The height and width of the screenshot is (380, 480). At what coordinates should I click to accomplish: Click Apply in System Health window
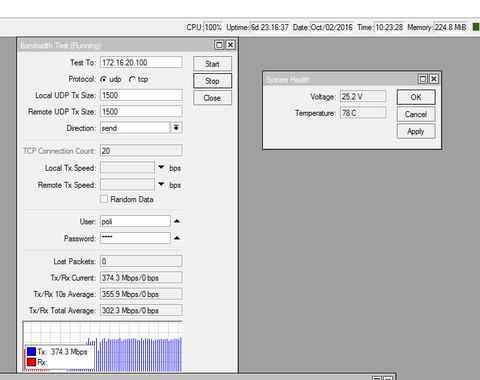(x=416, y=131)
